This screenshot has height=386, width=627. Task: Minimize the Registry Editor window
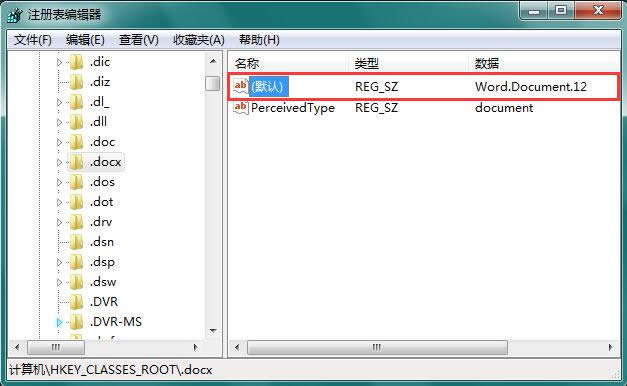pos(534,11)
